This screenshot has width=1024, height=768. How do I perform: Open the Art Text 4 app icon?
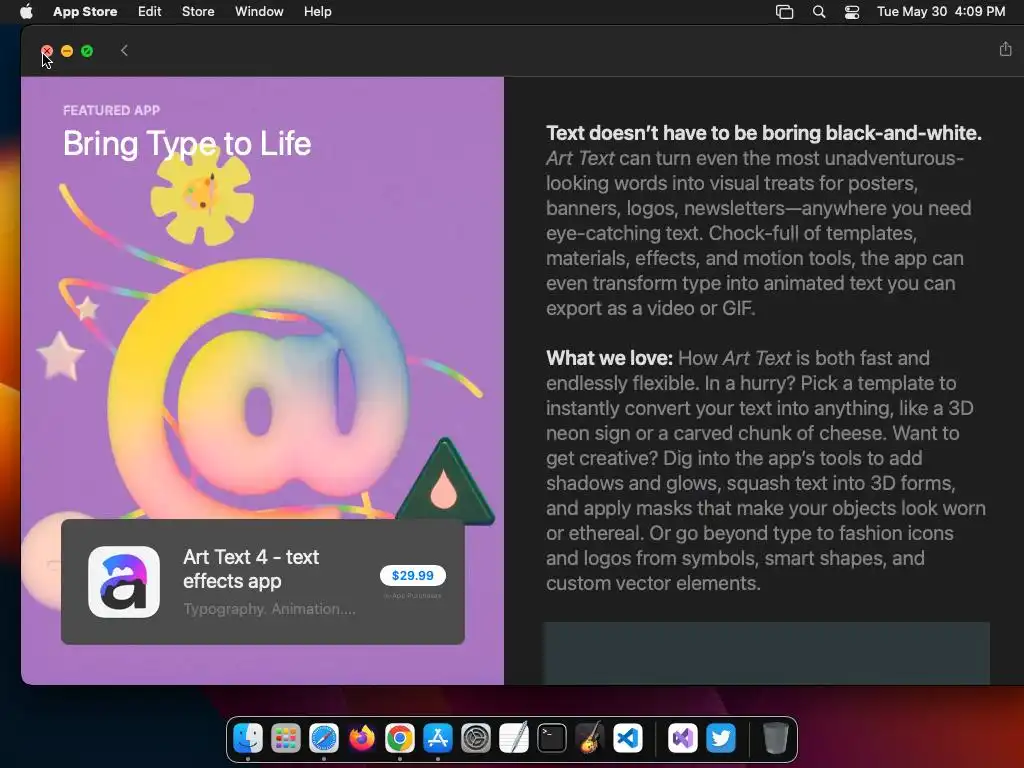(124, 582)
